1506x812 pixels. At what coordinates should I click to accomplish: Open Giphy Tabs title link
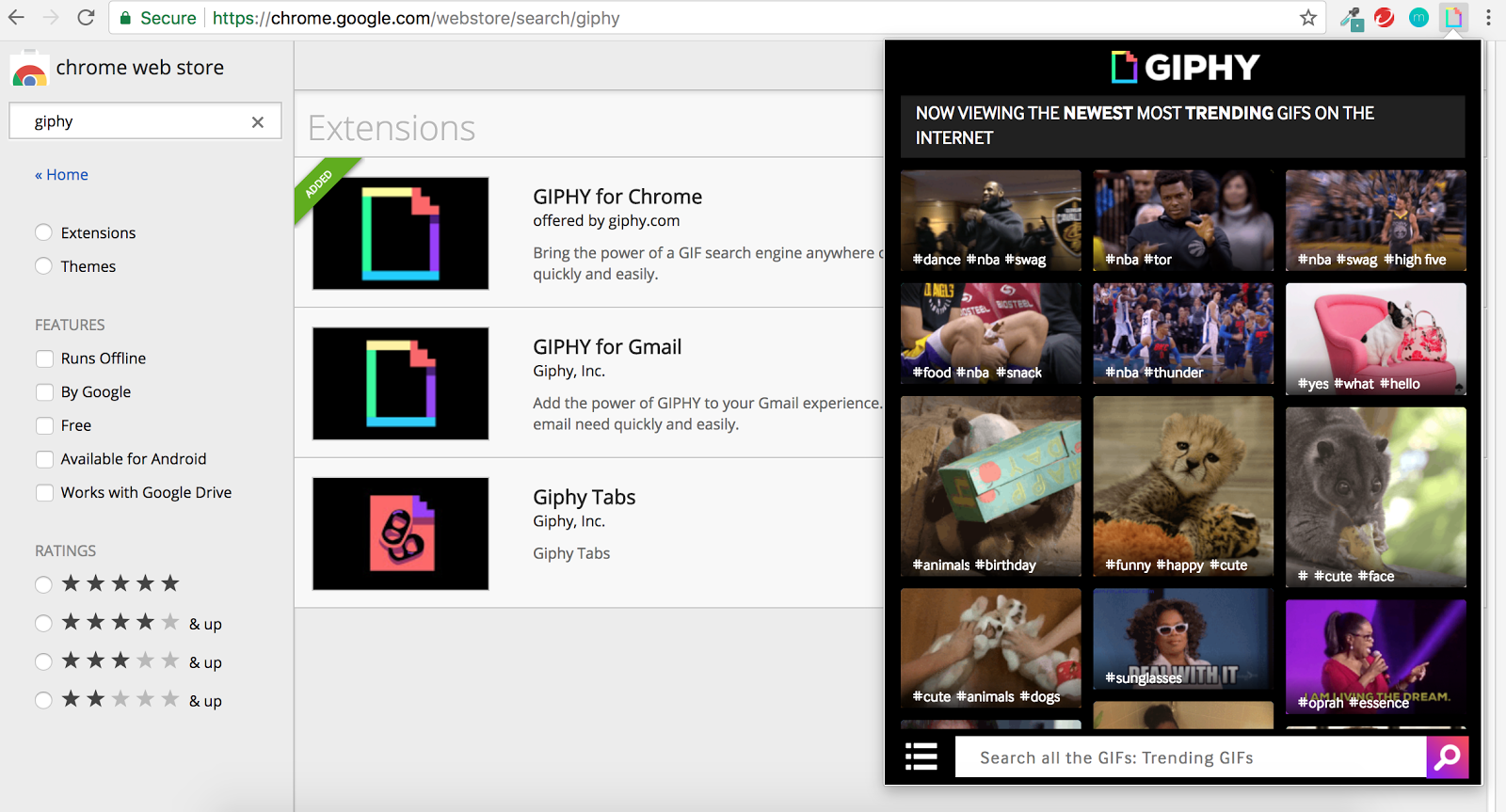(584, 497)
